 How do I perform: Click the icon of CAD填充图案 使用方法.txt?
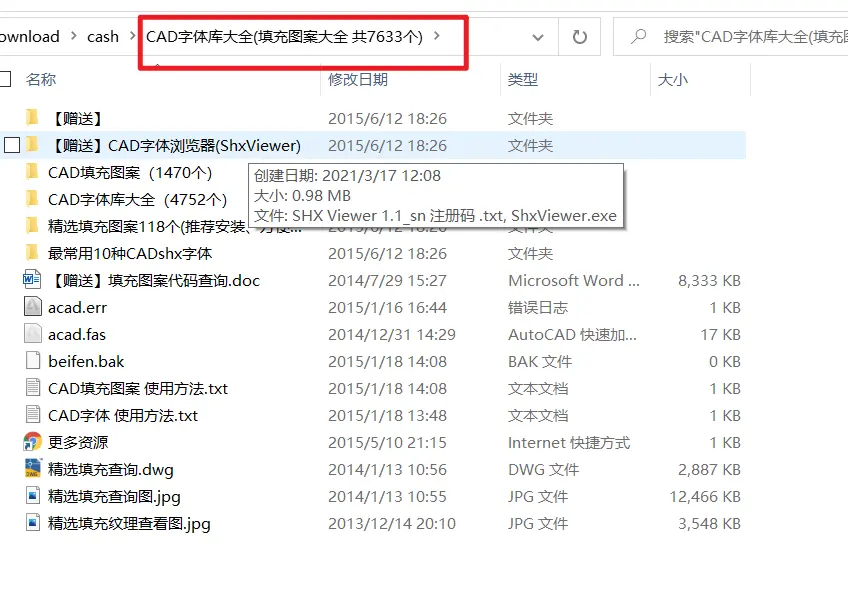[32, 388]
